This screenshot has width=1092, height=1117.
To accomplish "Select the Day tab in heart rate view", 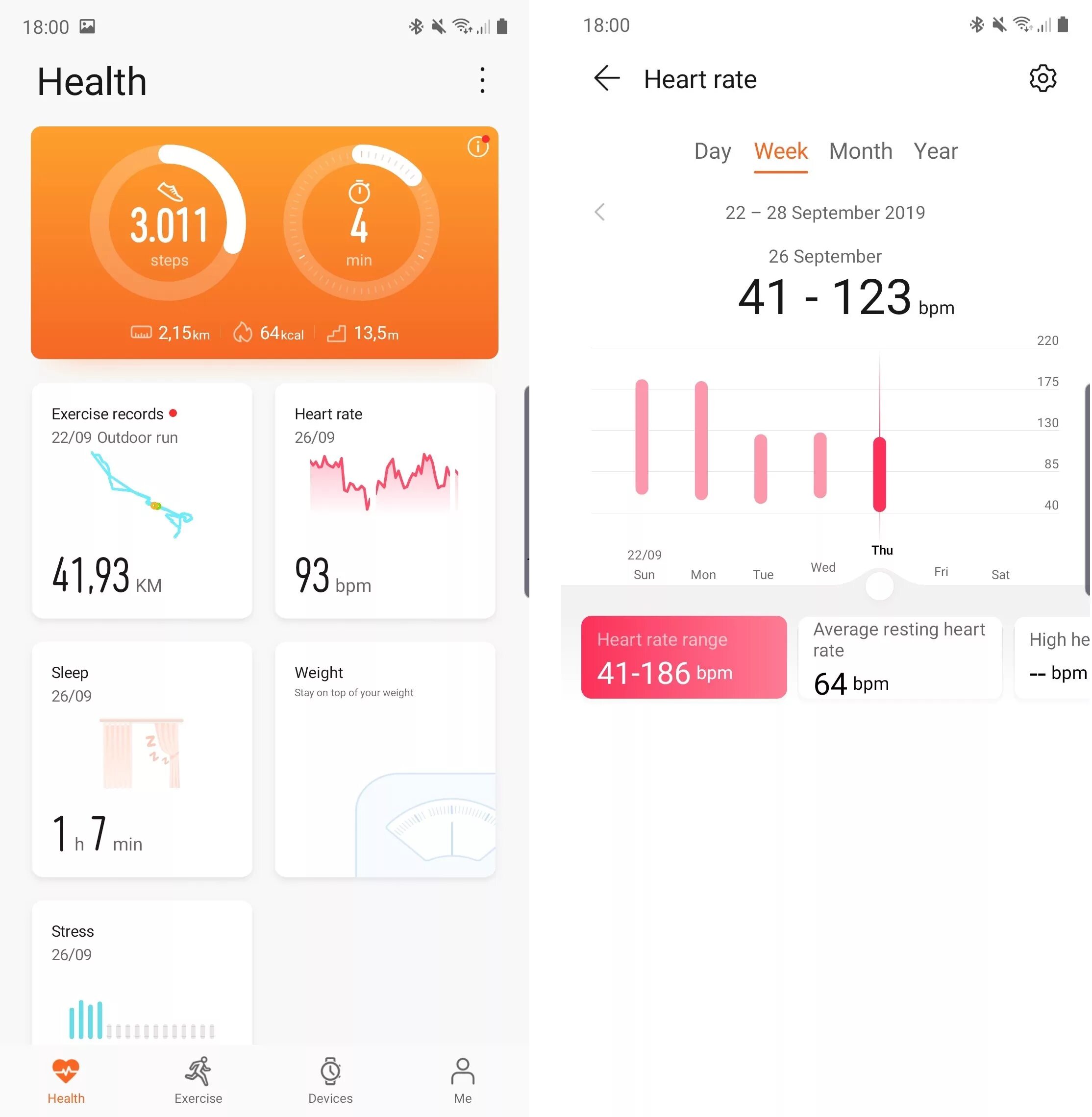I will [x=714, y=151].
